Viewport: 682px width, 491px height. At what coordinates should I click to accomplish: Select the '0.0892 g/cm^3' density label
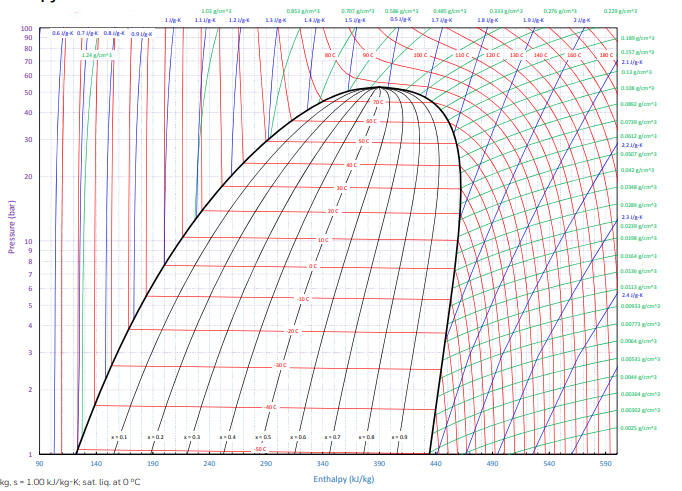pos(639,104)
